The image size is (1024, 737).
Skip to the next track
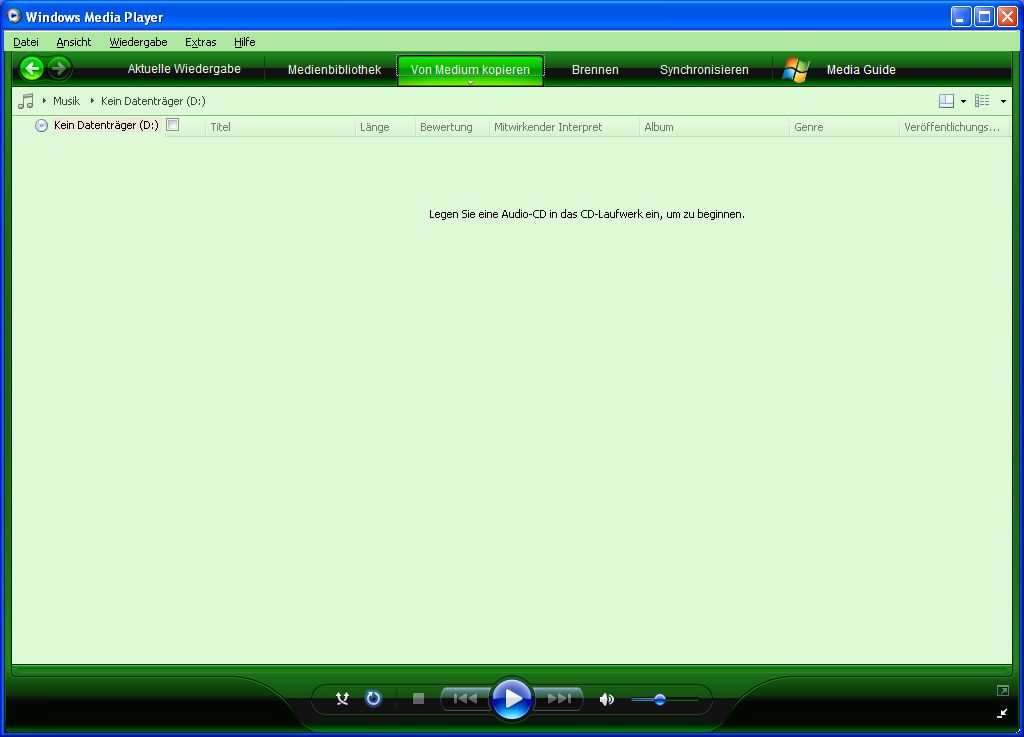tap(559, 698)
